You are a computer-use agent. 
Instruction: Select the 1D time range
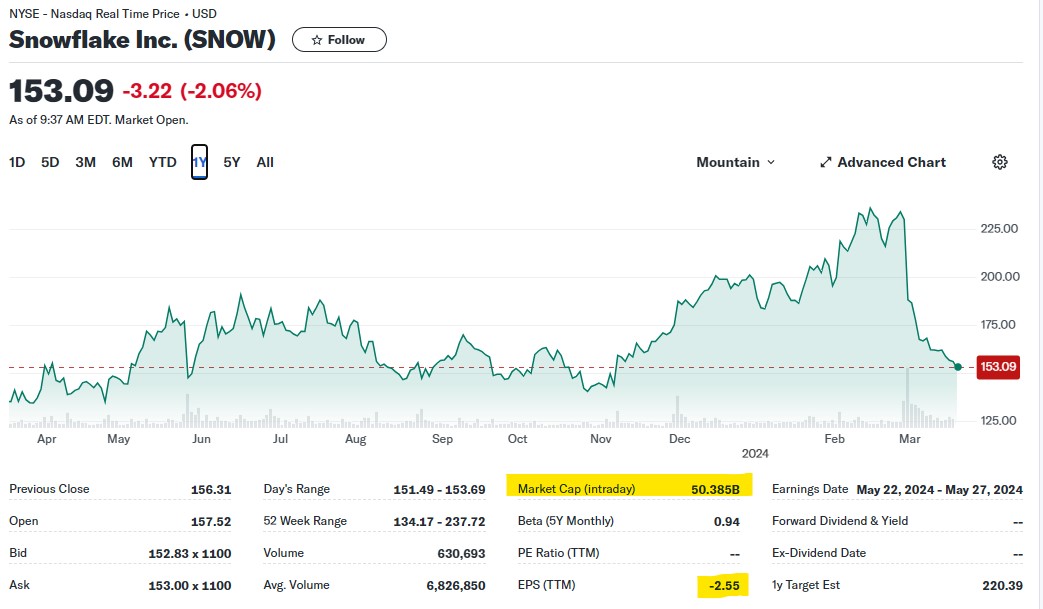click(17, 162)
